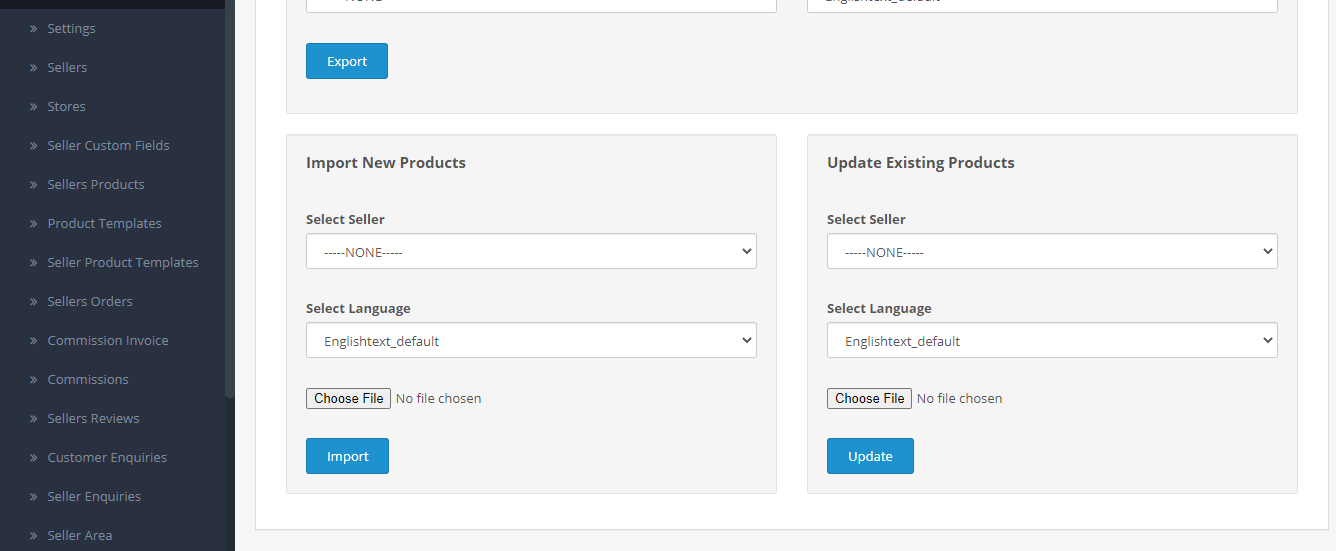Open Select Language dropdown in Import New Products
1336x551 pixels.
[x=531, y=340]
